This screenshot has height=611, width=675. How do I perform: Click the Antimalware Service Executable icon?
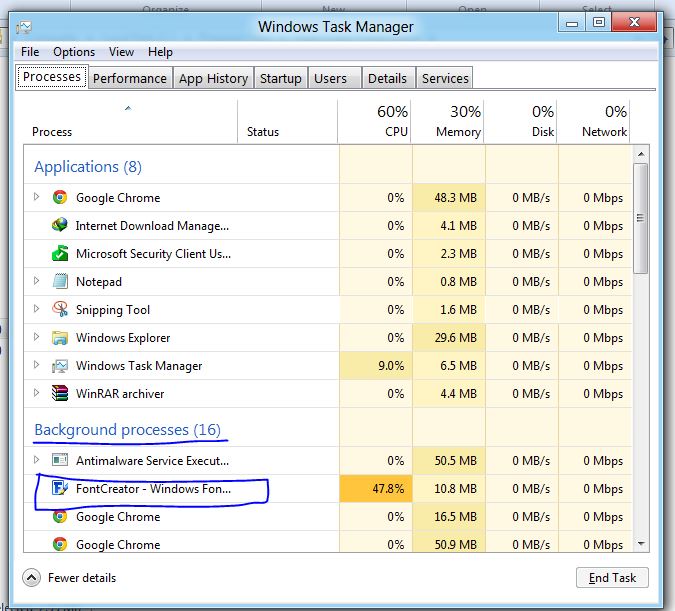click(60, 460)
